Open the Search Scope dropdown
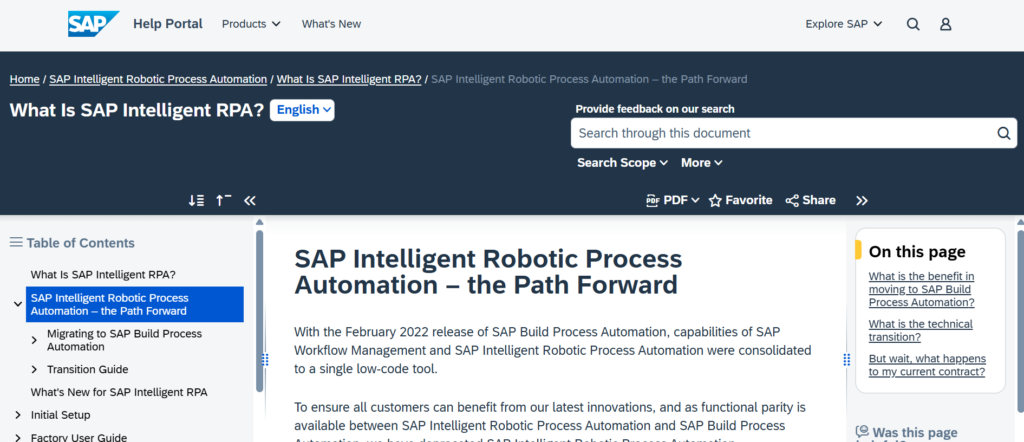Screen dimensions: 1024x442 click(623, 163)
